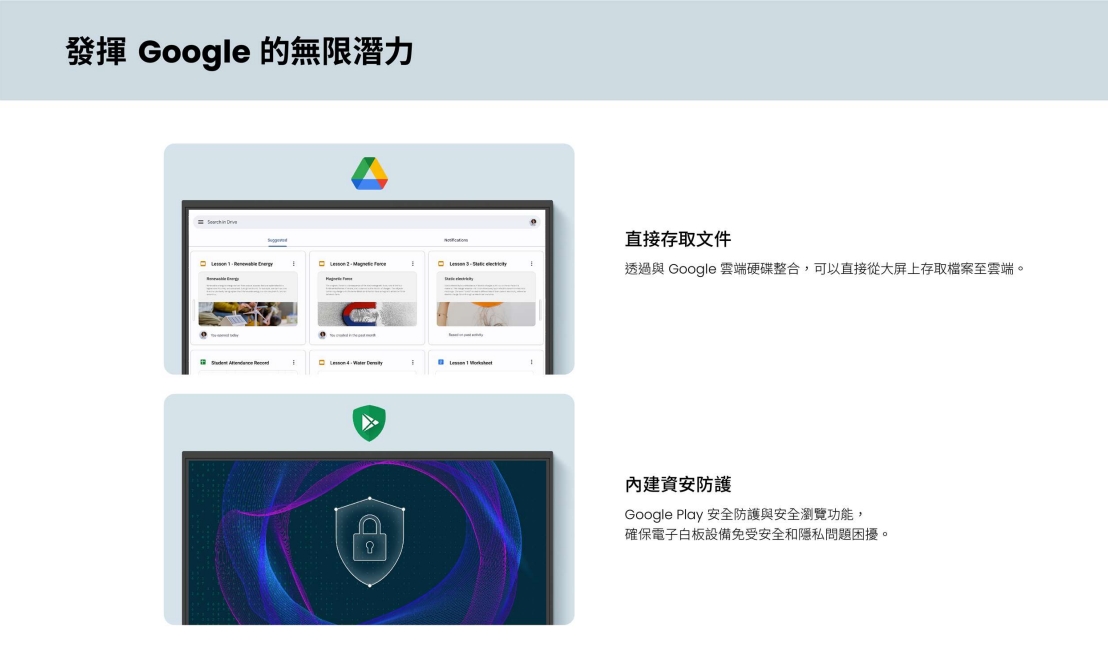Open three-dot menu for Lesson 4 - Water Density
Image resolution: width=1108 pixels, height=659 pixels.
coord(413,362)
